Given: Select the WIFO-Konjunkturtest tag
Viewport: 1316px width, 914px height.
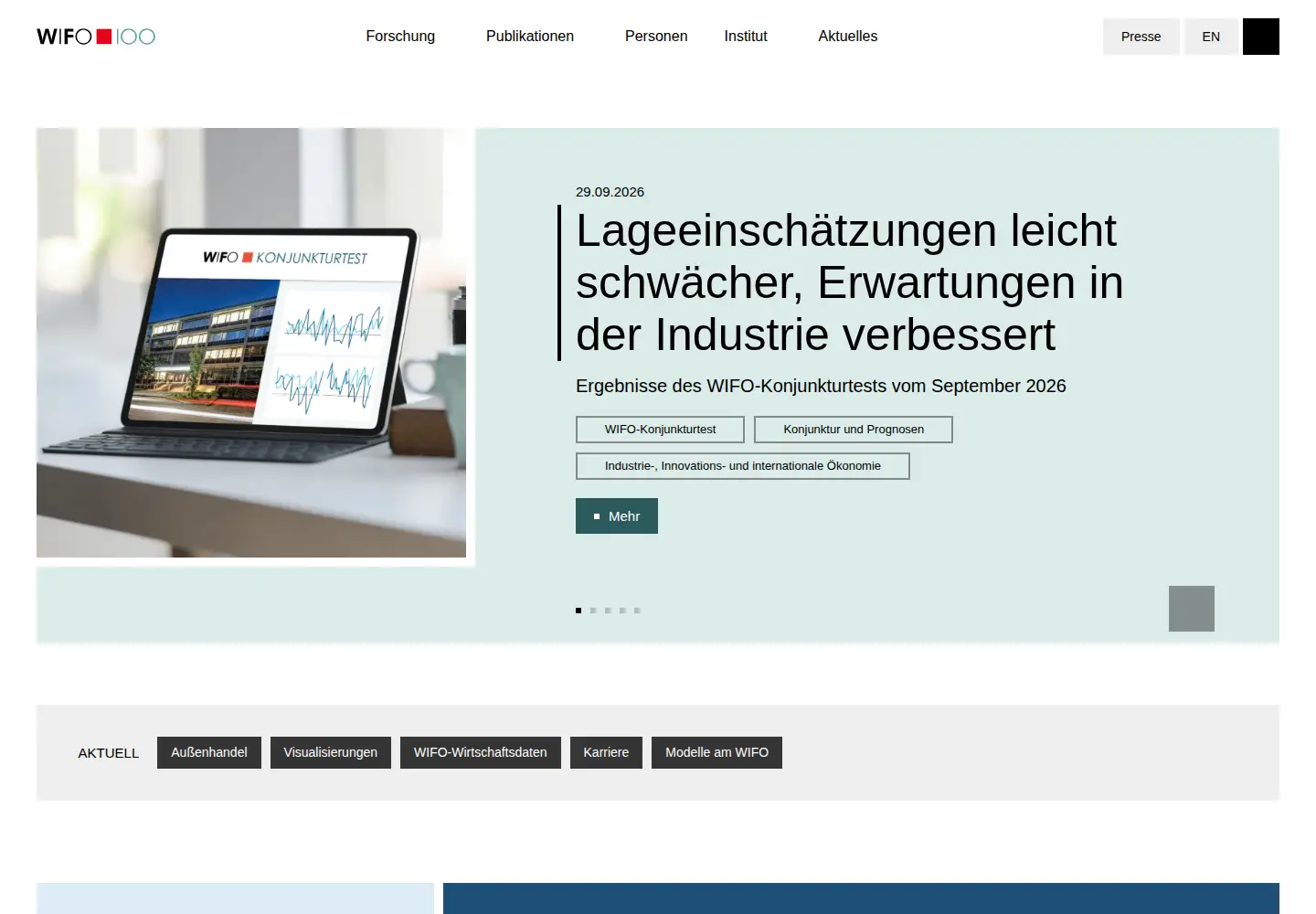Looking at the screenshot, I should click(x=660, y=430).
